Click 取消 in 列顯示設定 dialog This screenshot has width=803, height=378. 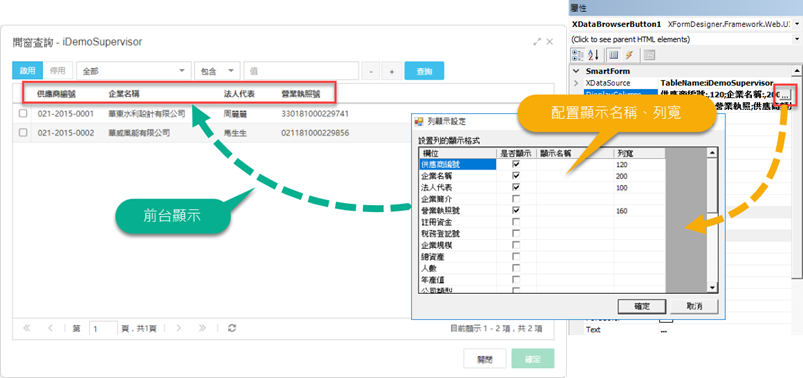pyautogui.click(x=694, y=306)
